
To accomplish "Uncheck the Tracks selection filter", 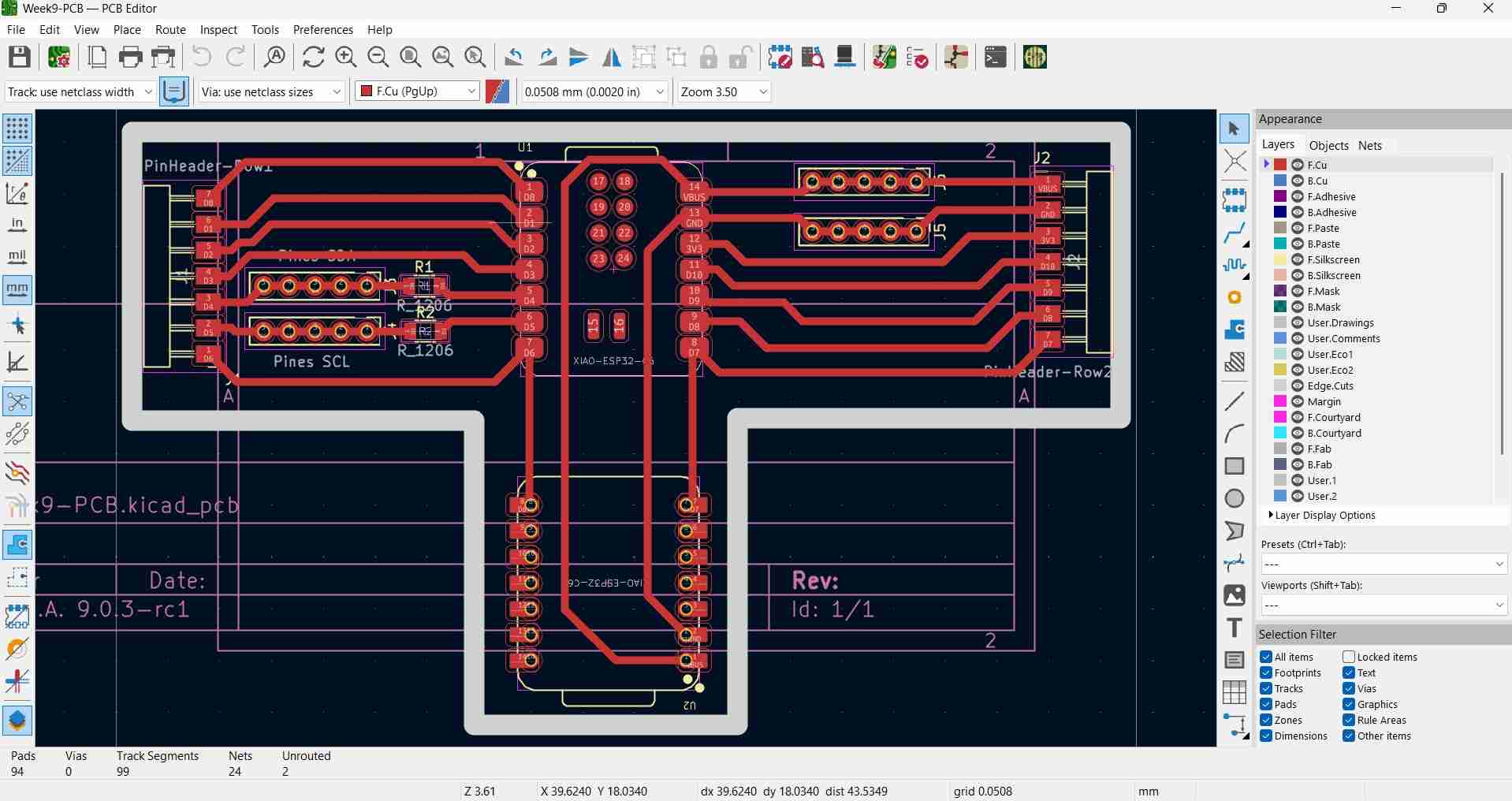I will 1266,688.
